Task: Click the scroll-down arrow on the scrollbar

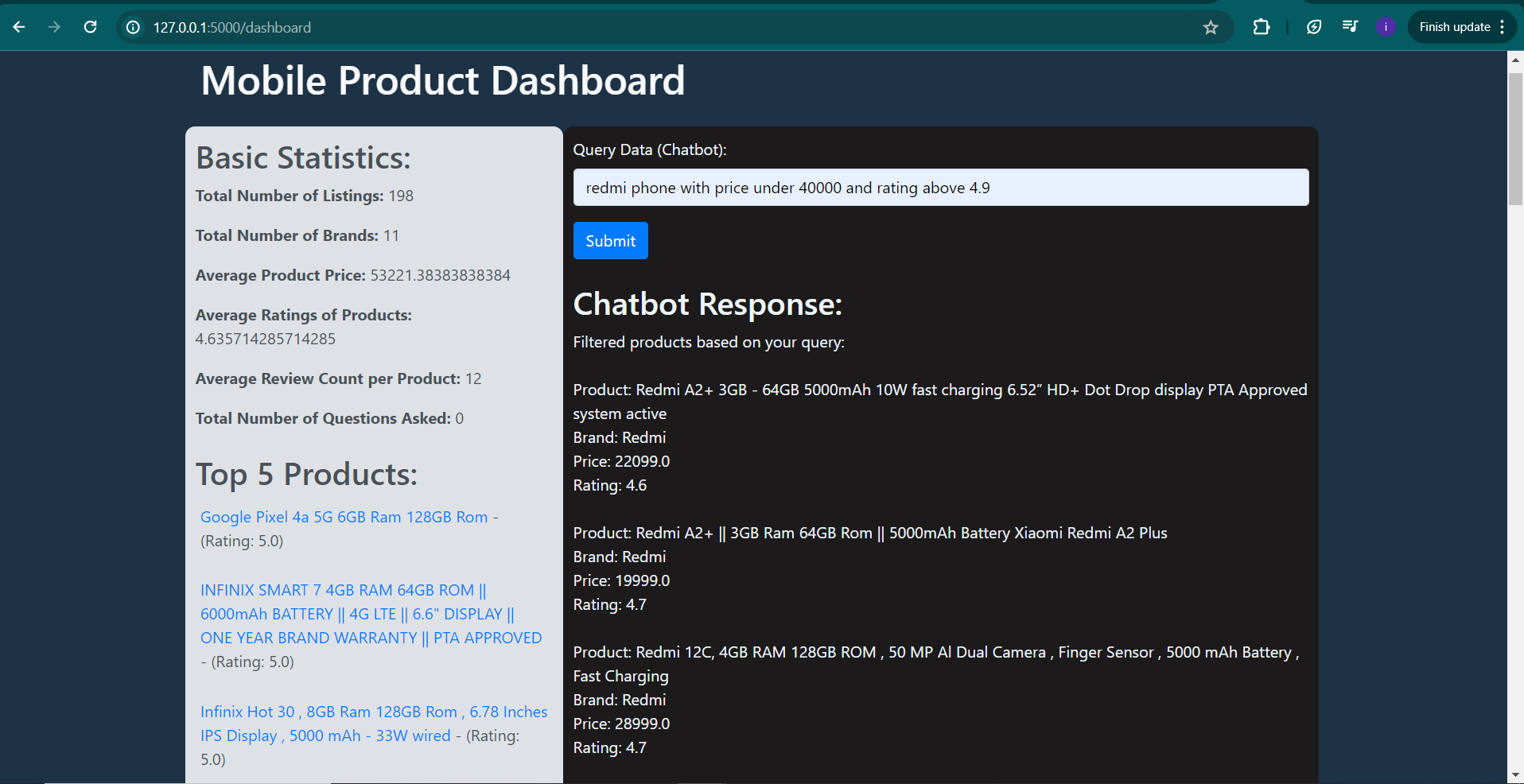Action: click(x=1516, y=774)
